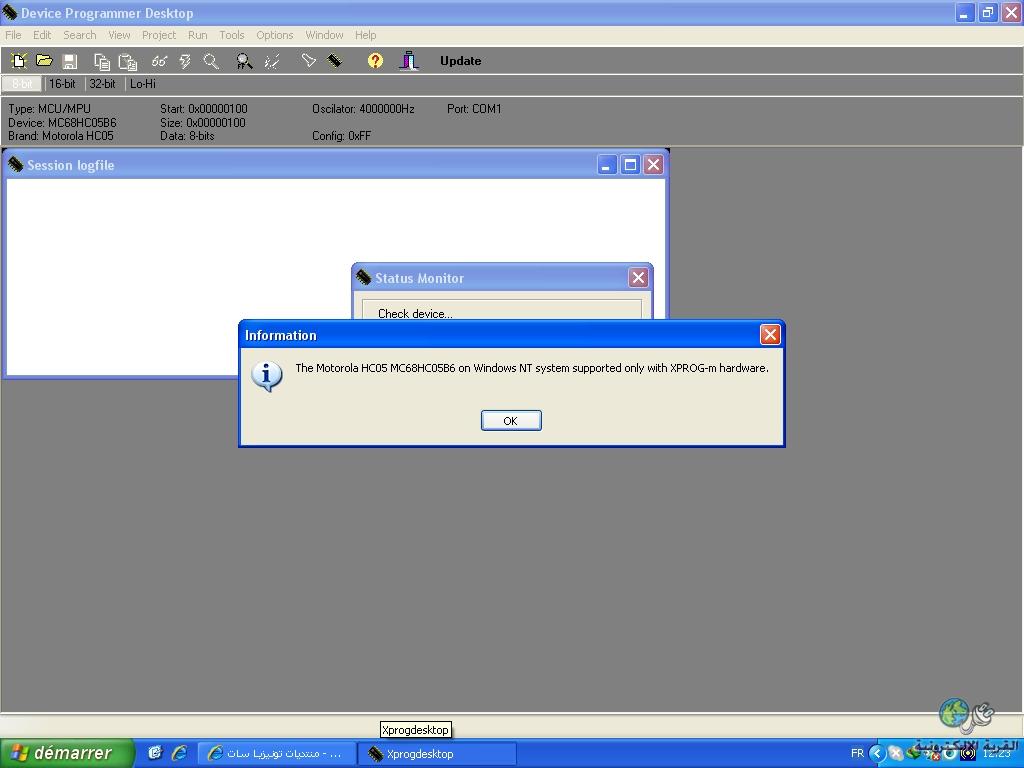Click the sparkle wand Erase icon

(272, 61)
